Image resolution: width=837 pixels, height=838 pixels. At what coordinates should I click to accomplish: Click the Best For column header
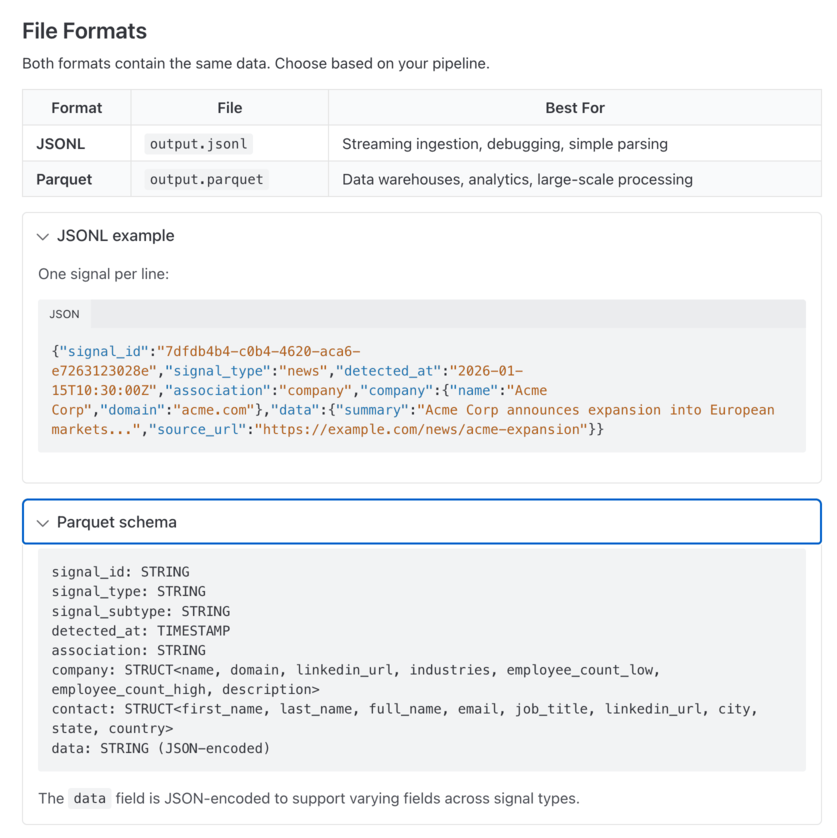[575, 108]
